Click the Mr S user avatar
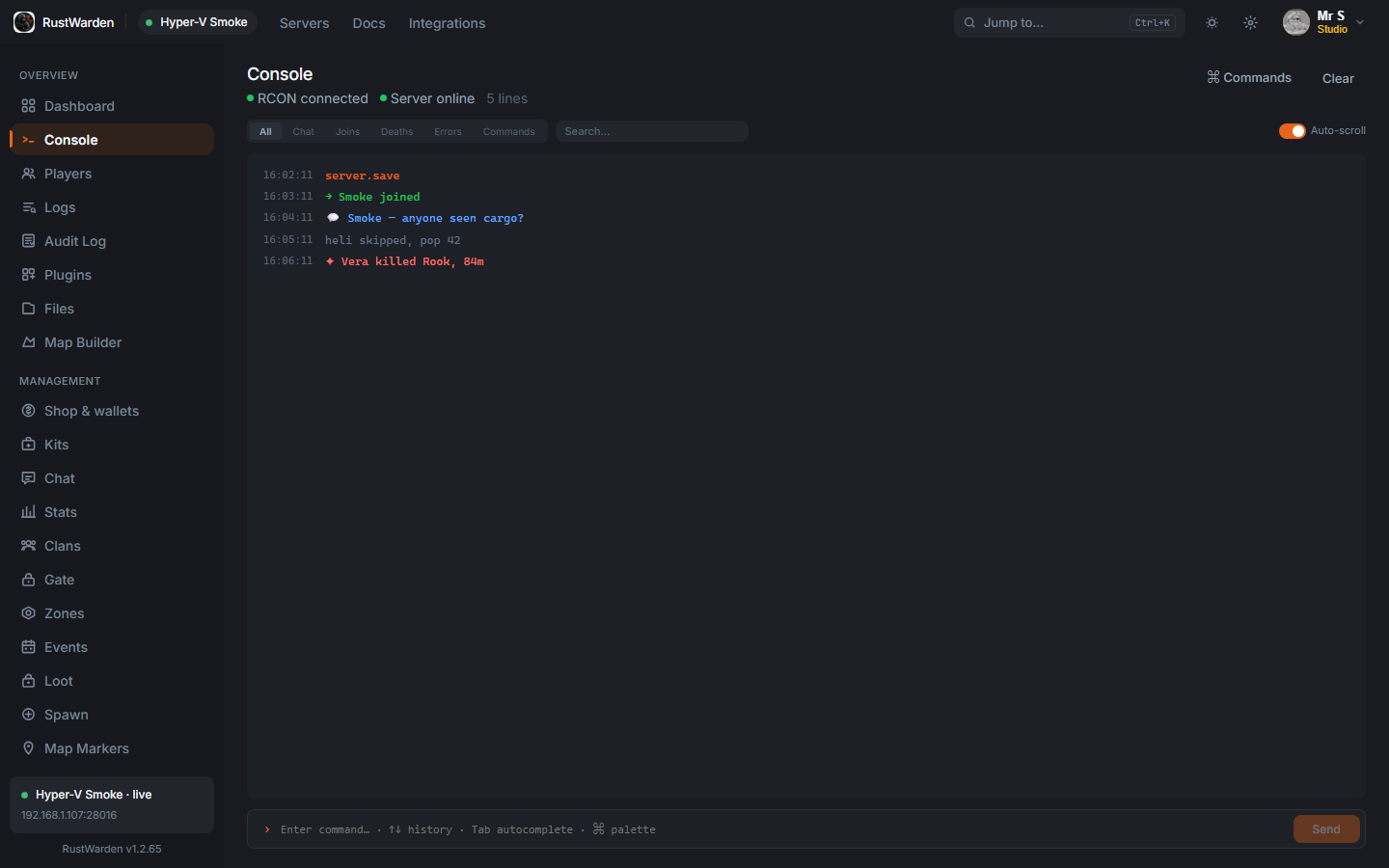1389x868 pixels. 1295,22
